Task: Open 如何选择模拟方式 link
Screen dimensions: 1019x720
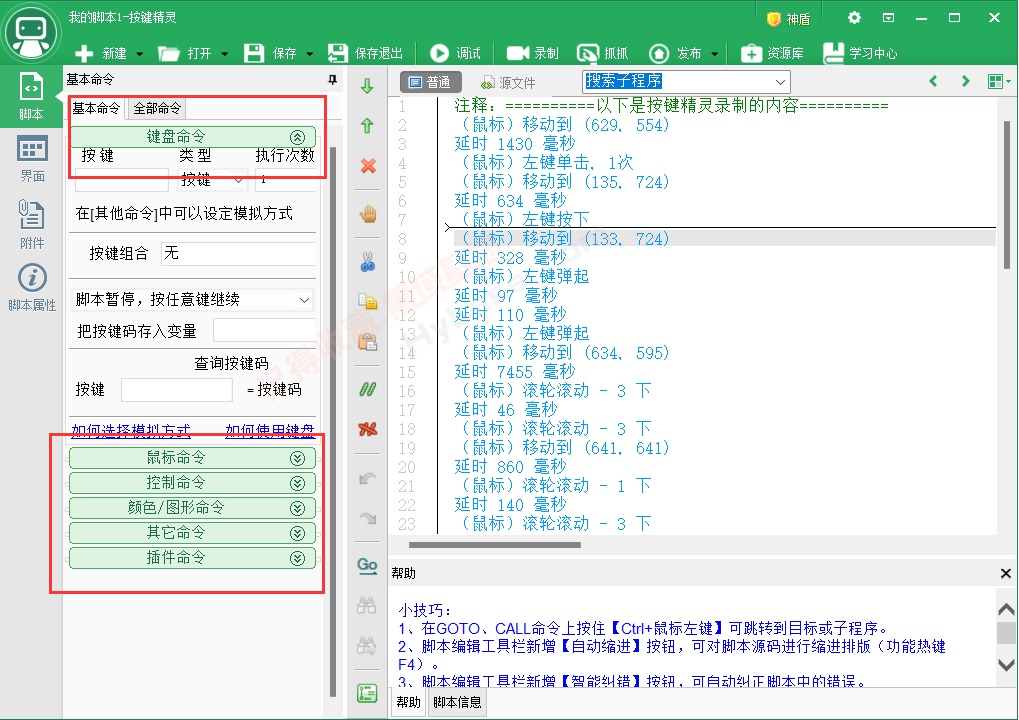Action: click(x=131, y=431)
